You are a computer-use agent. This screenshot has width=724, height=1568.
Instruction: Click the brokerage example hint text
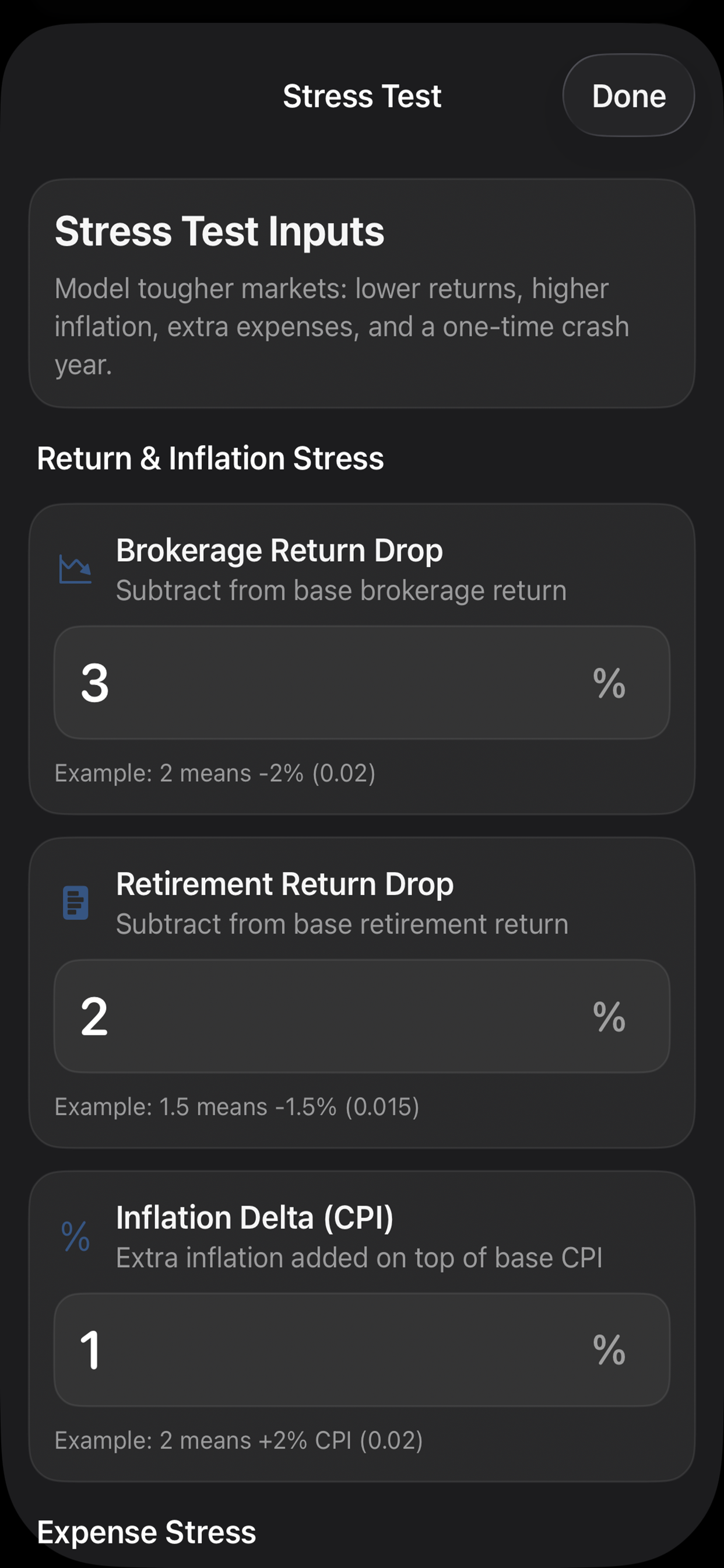215,773
